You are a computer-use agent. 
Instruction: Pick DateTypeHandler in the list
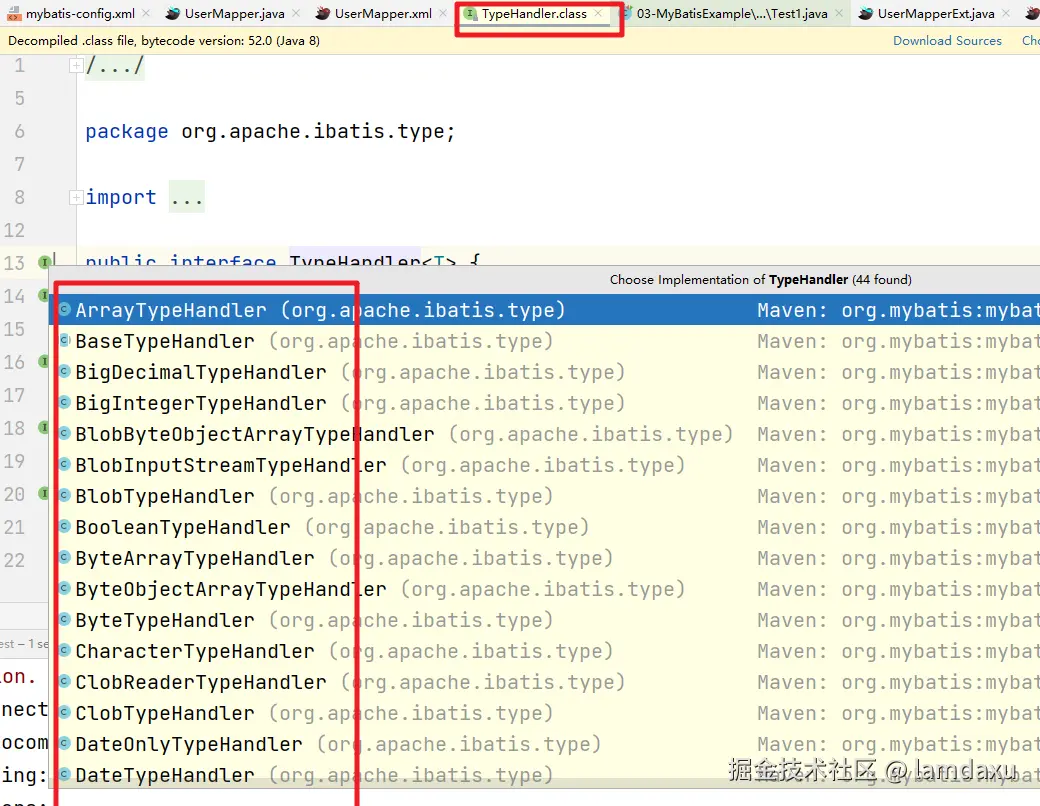coord(545,775)
